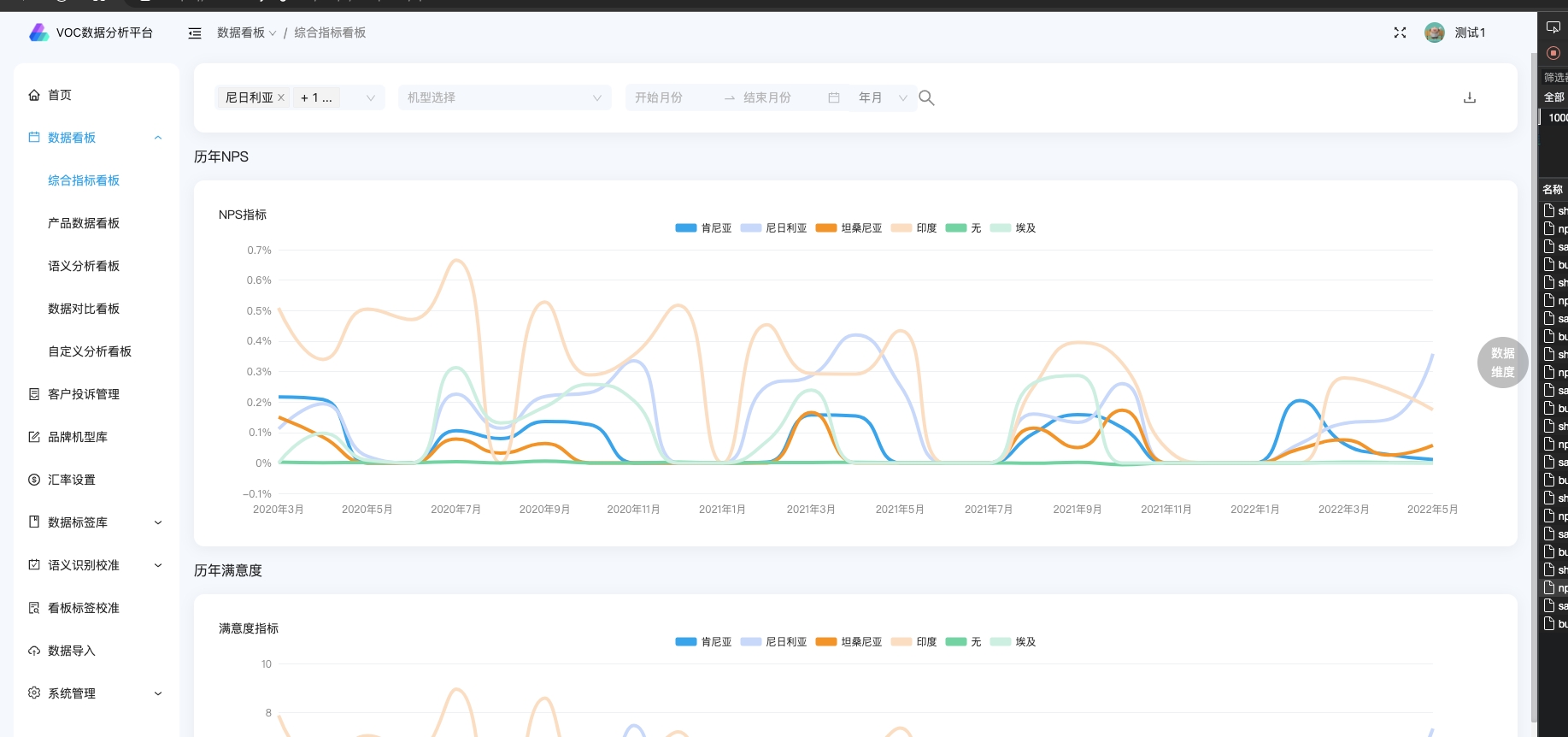Screen dimensions: 1568x737
Task: Open 数据导入 page
Action: coord(72,651)
